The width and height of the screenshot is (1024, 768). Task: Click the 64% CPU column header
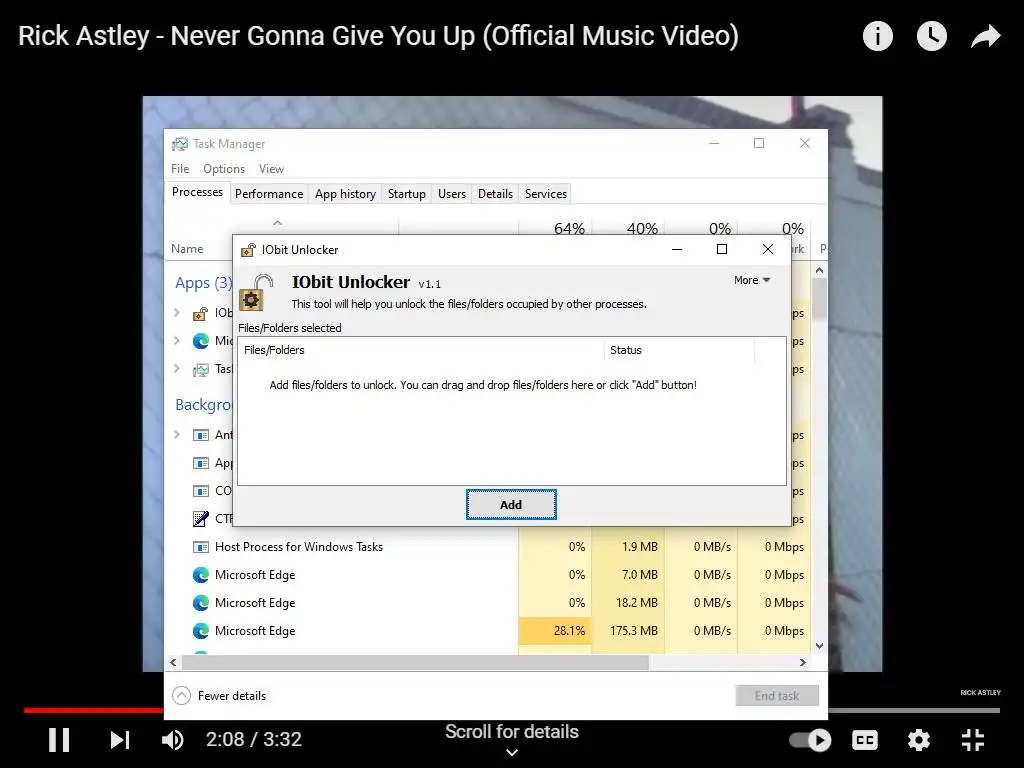coord(569,228)
